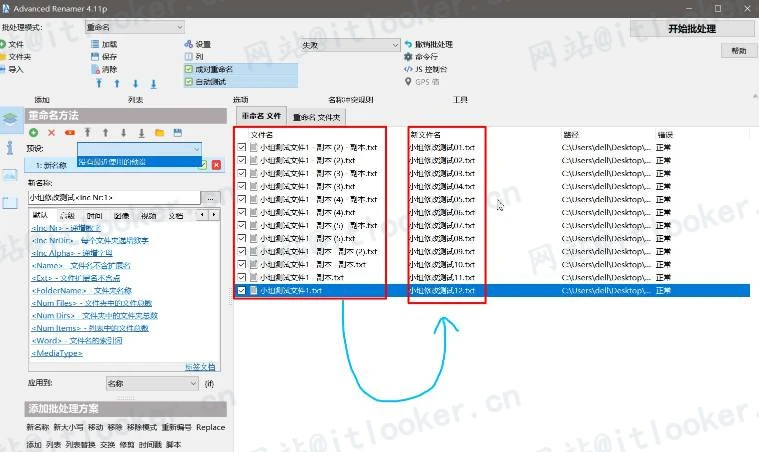Move selected file up in list
The image size is (759, 452).
pos(117,83)
